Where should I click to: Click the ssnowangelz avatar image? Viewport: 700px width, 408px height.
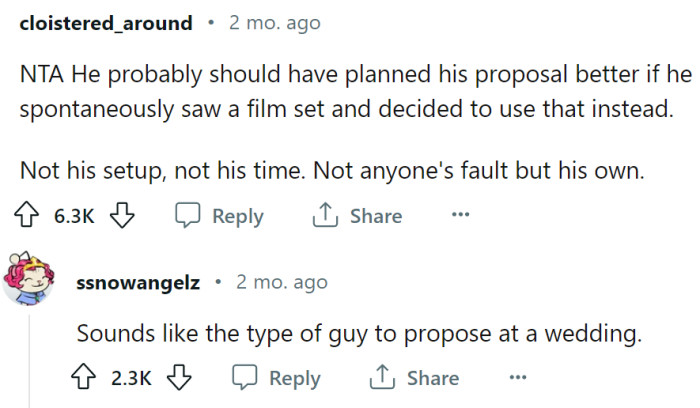coord(31,283)
